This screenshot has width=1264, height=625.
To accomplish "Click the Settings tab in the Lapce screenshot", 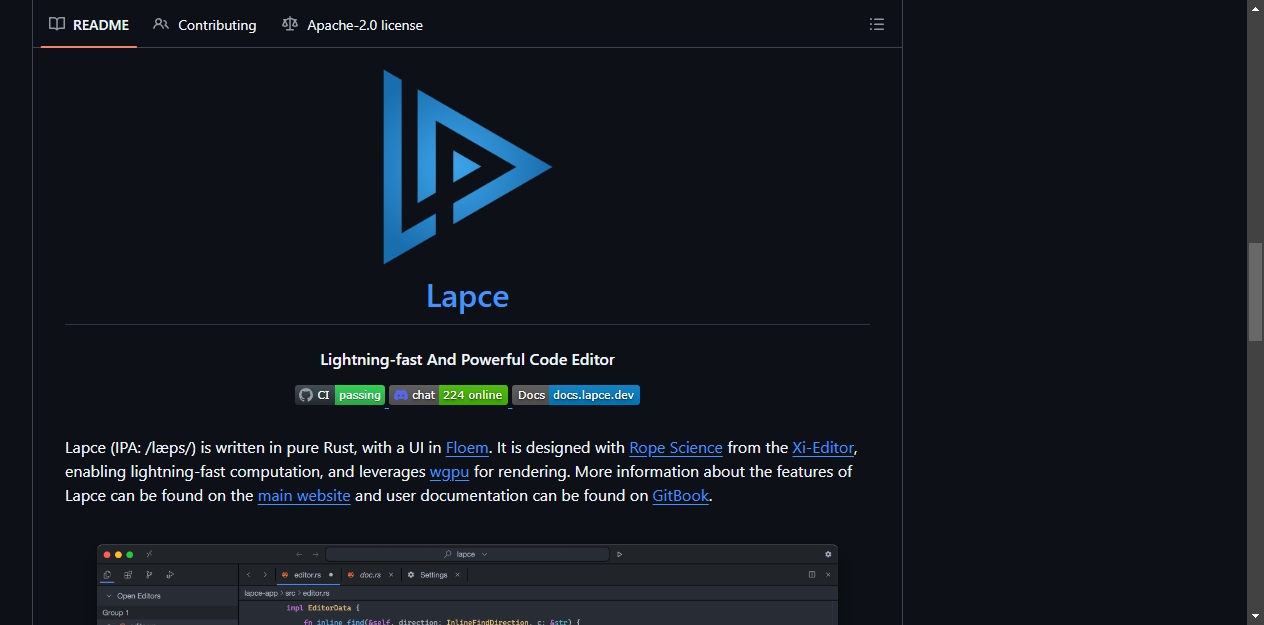I will [x=434, y=575].
